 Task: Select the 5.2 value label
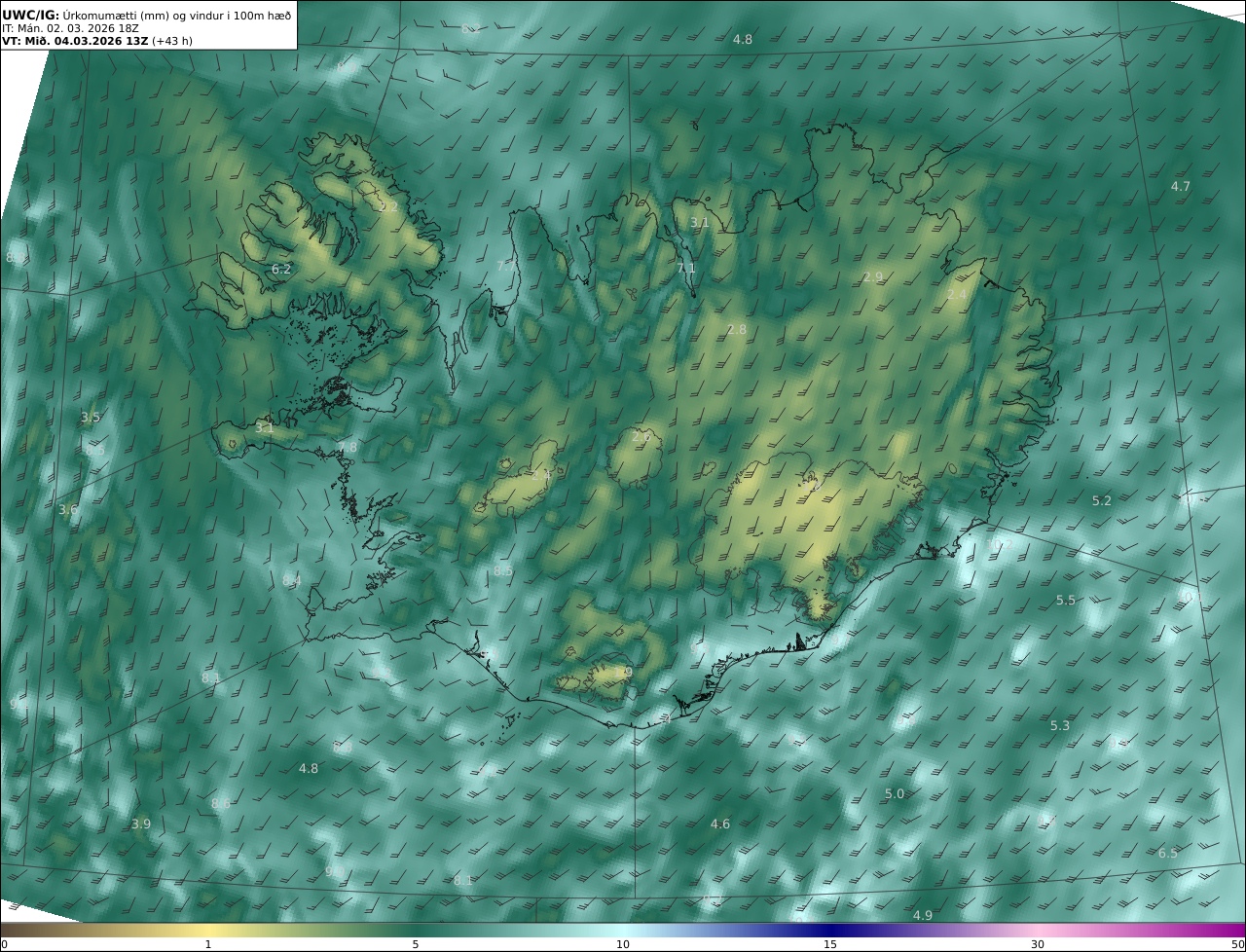tap(1102, 501)
